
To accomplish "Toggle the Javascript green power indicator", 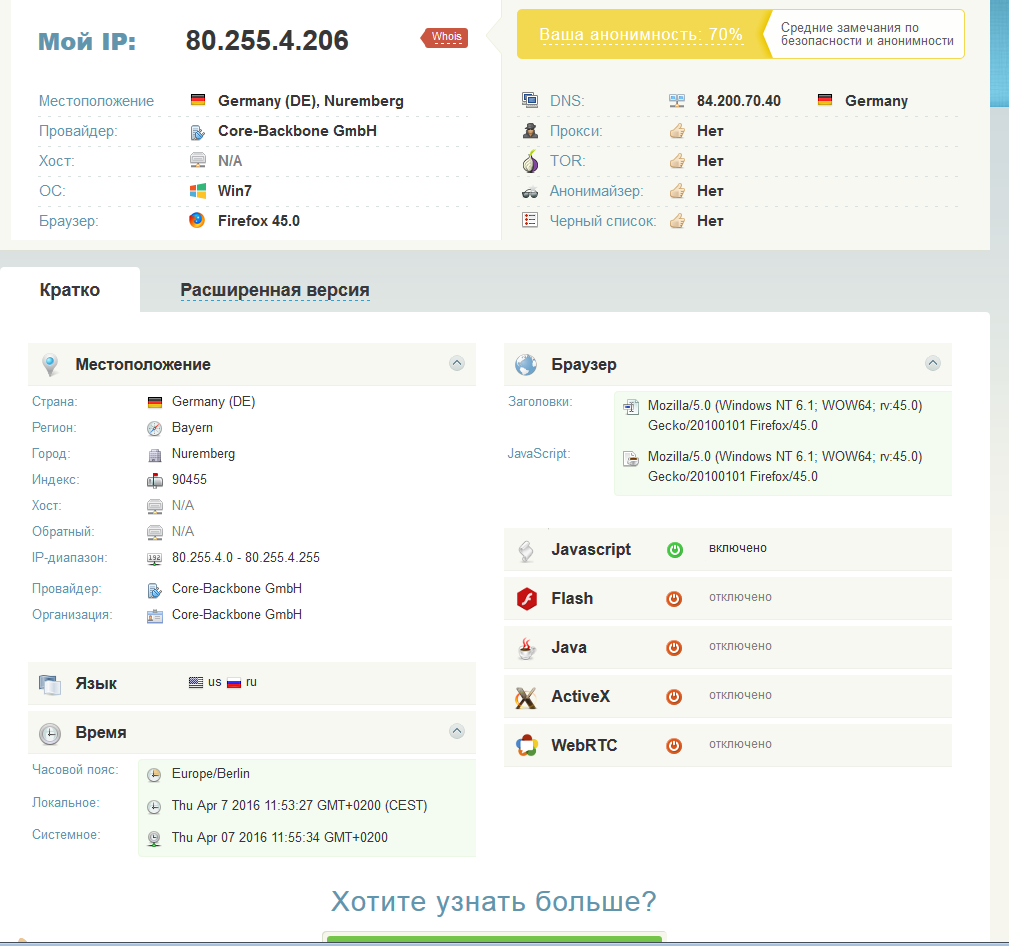I will coord(675,550).
